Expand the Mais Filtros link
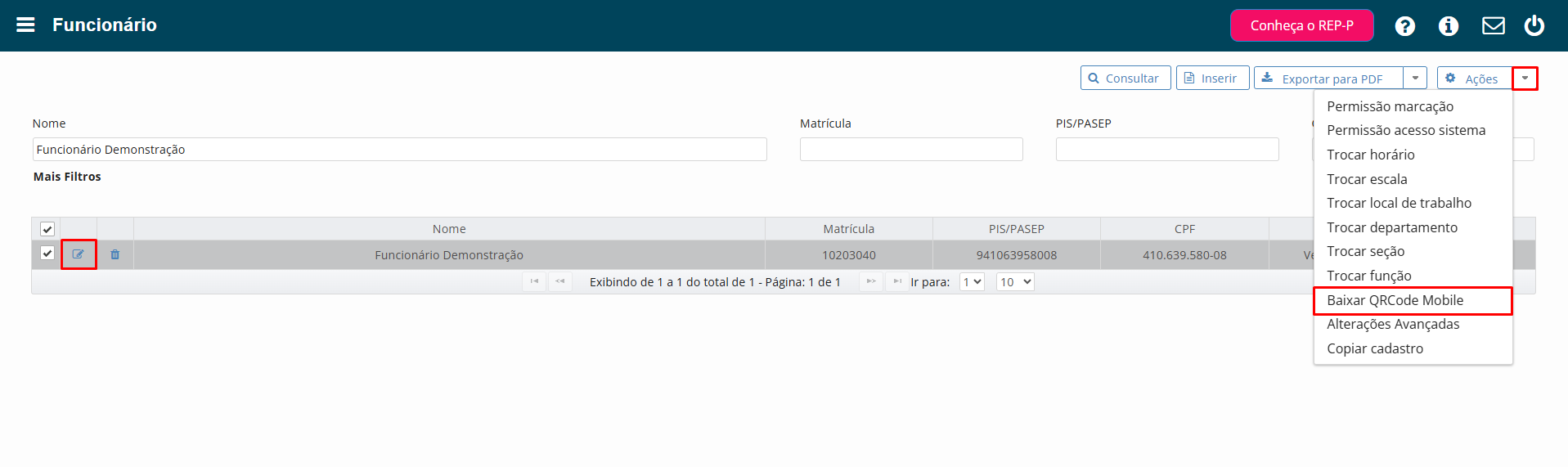 67,177
